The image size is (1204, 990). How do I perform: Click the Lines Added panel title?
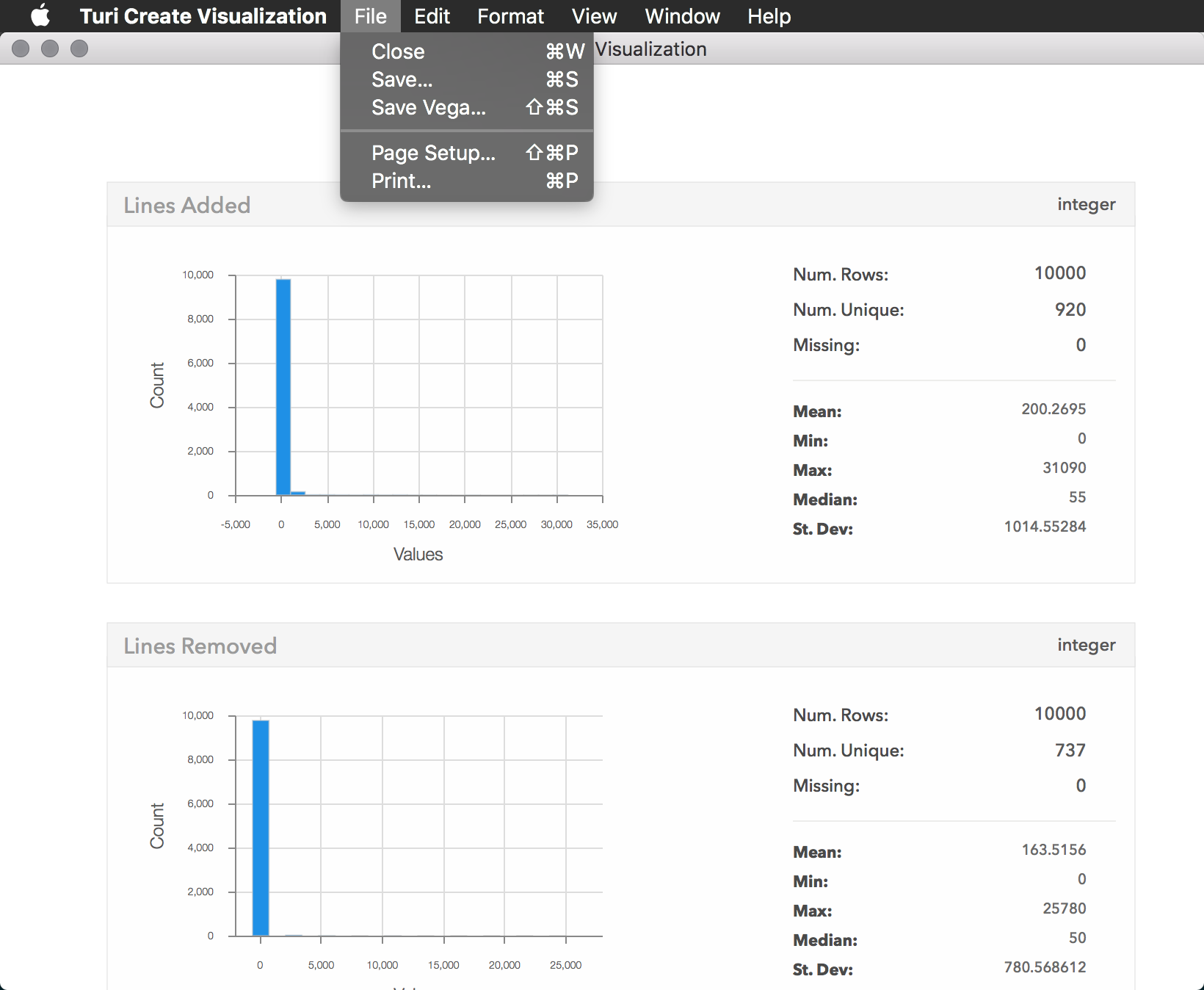186,205
